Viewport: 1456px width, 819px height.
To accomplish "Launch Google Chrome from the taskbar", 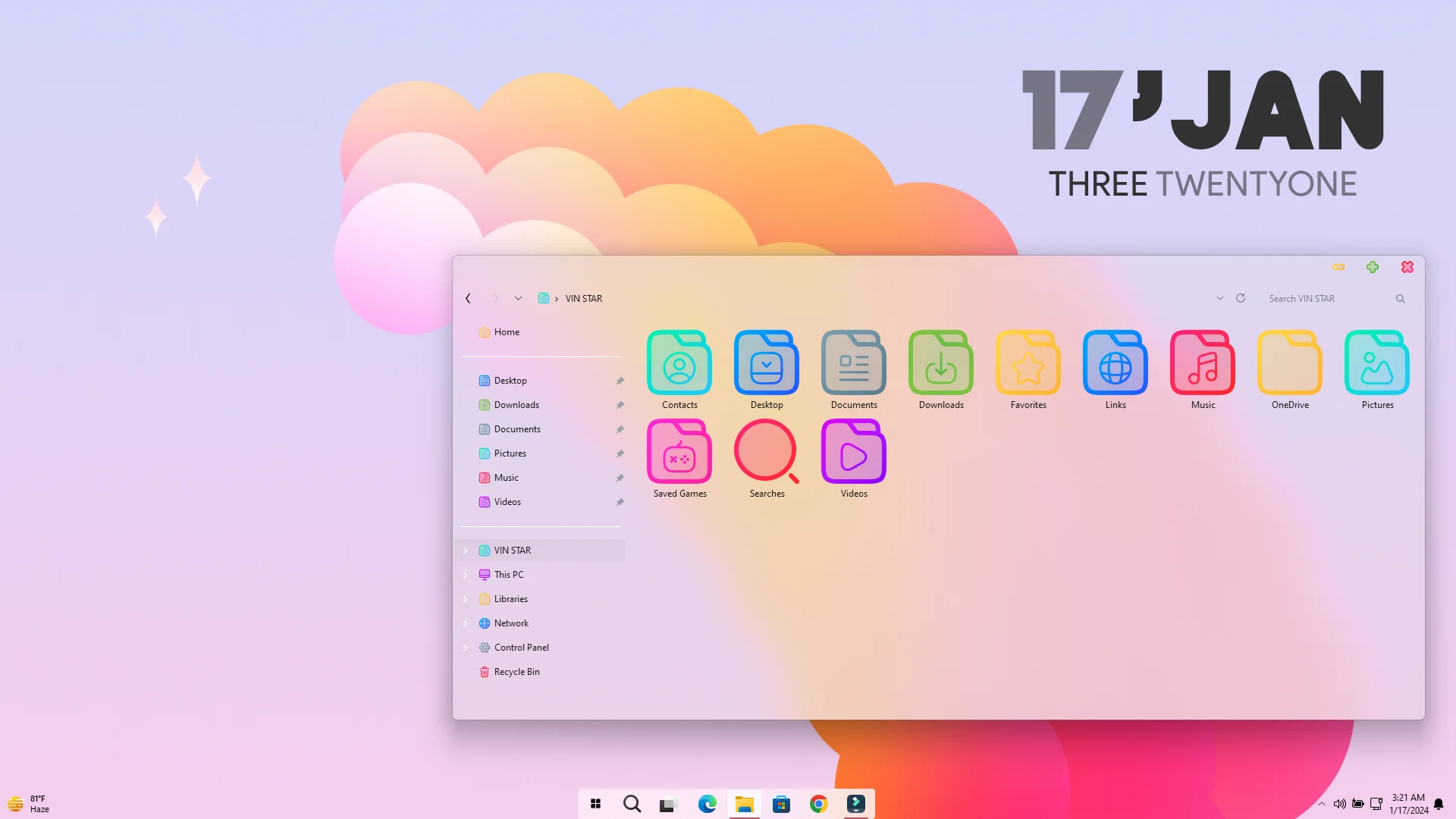I will coord(818,803).
